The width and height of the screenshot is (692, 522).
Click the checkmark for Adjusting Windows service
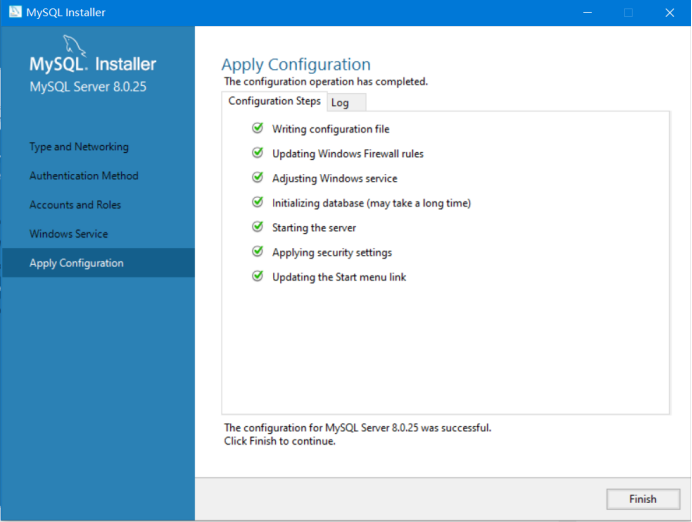tap(258, 178)
